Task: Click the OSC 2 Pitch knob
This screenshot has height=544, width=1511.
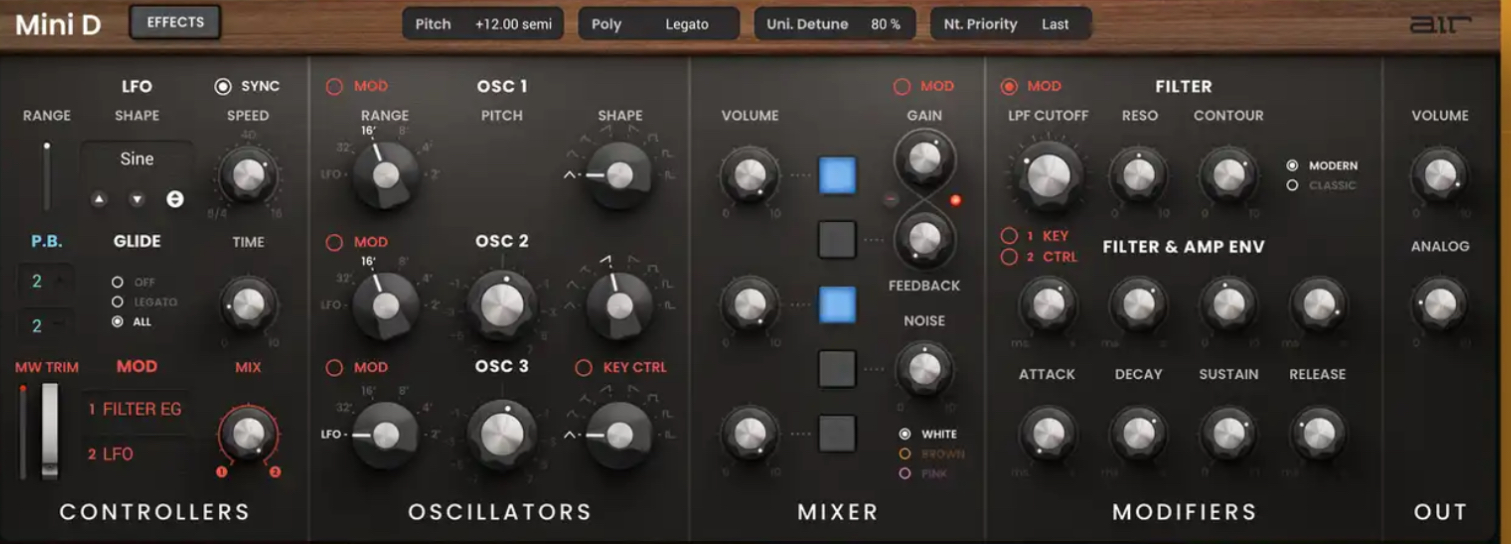Action: pyautogui.click(x=502, y=304)
